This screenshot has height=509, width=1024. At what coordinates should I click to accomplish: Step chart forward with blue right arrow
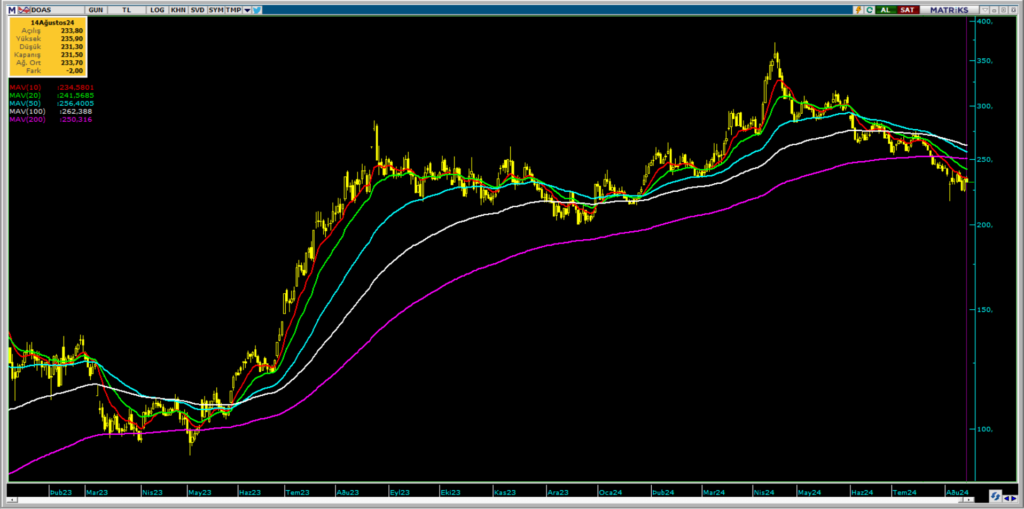1014,499
